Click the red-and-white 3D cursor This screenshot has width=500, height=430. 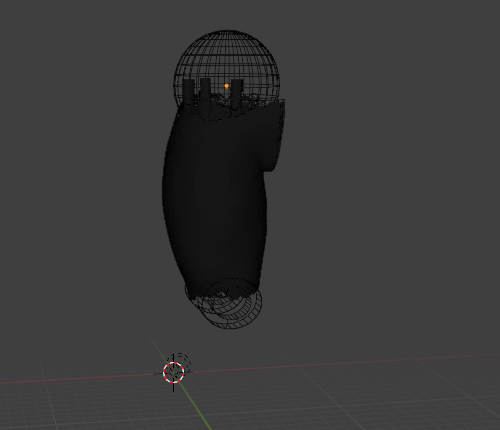click(x=174, y=372)
